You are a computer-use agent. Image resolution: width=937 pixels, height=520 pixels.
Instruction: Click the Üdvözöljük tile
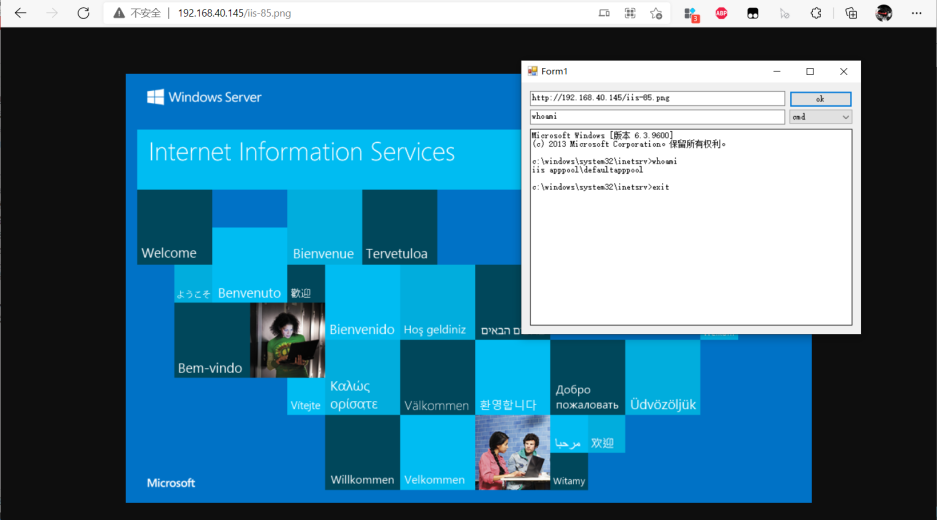click(663, 377)
